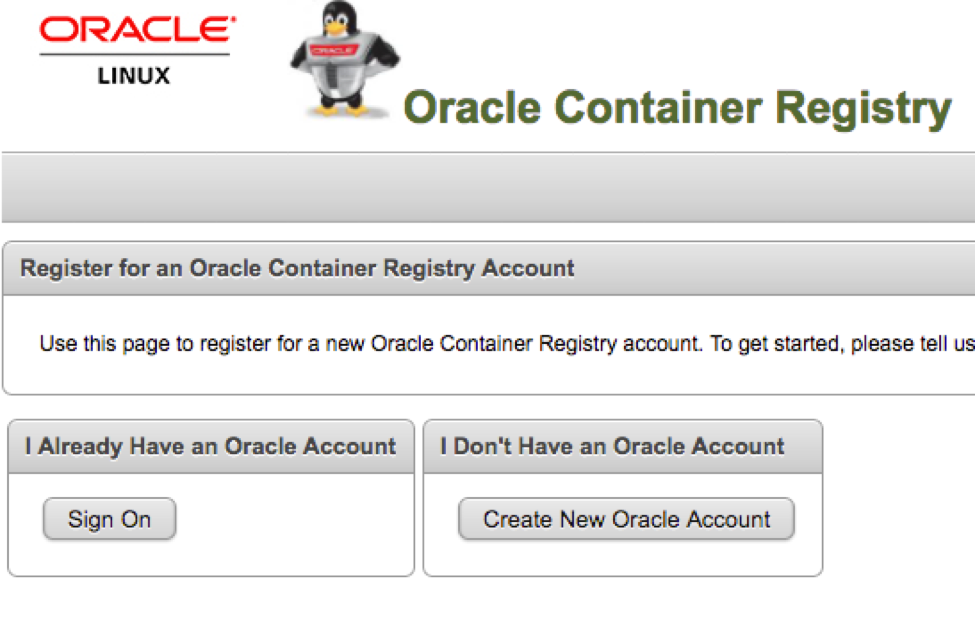975x629 pixels.
Task: Click the penguin's yellow beak
Action: tap(336, 28)
